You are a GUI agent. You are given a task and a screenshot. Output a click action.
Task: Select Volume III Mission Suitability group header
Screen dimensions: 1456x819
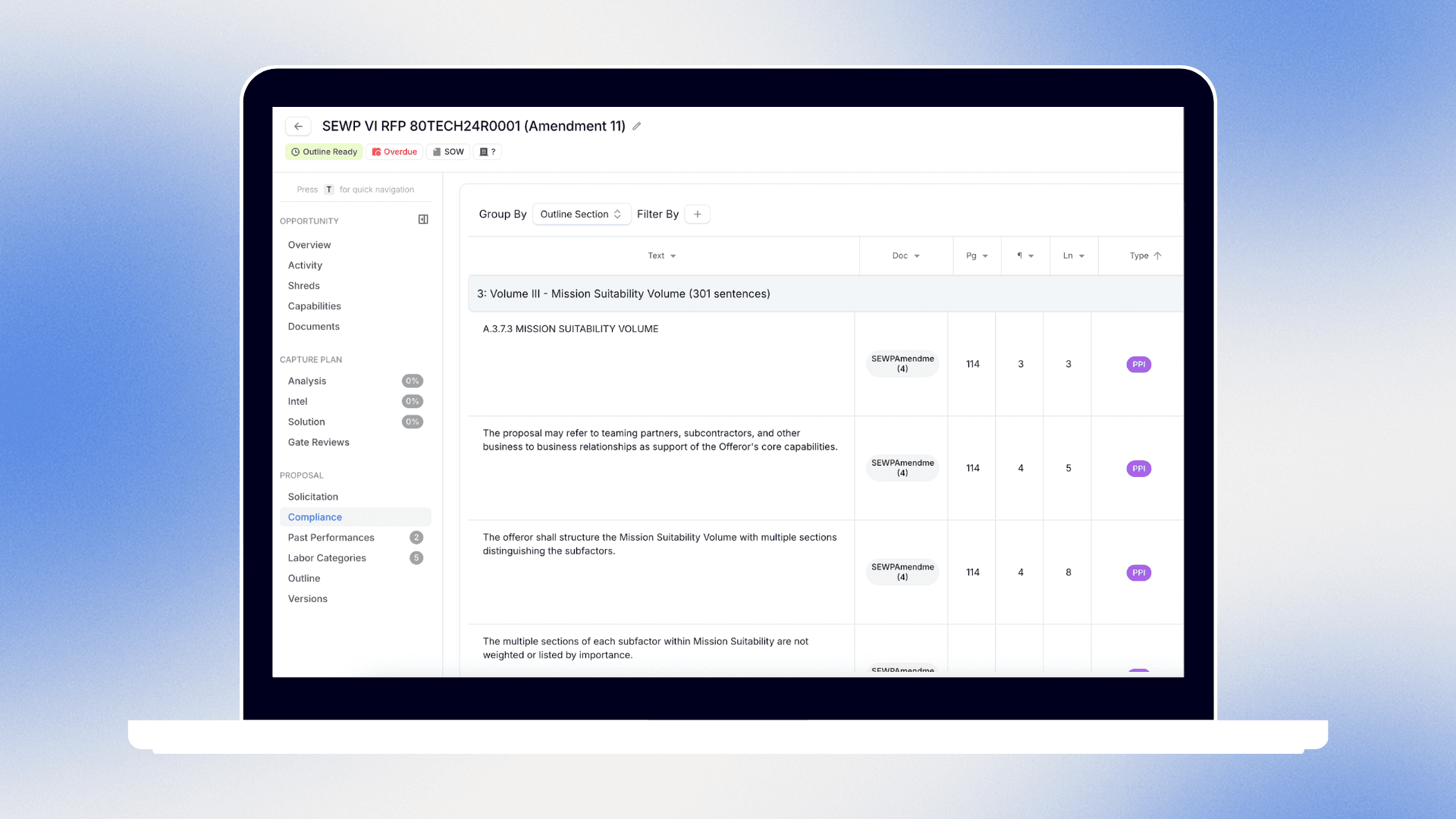[623, 294]
